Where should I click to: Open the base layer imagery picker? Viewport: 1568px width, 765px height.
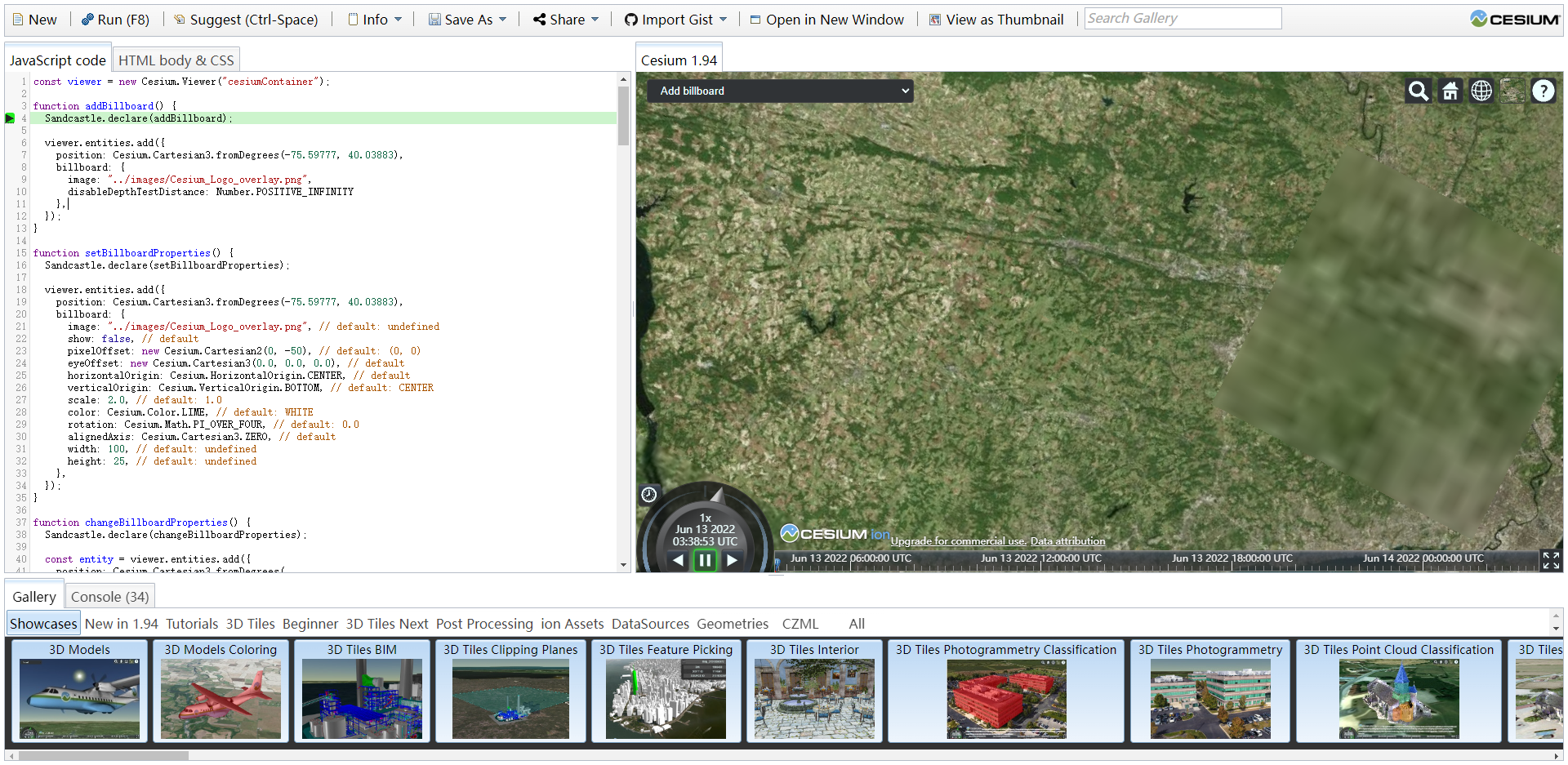coord(1512,91)
